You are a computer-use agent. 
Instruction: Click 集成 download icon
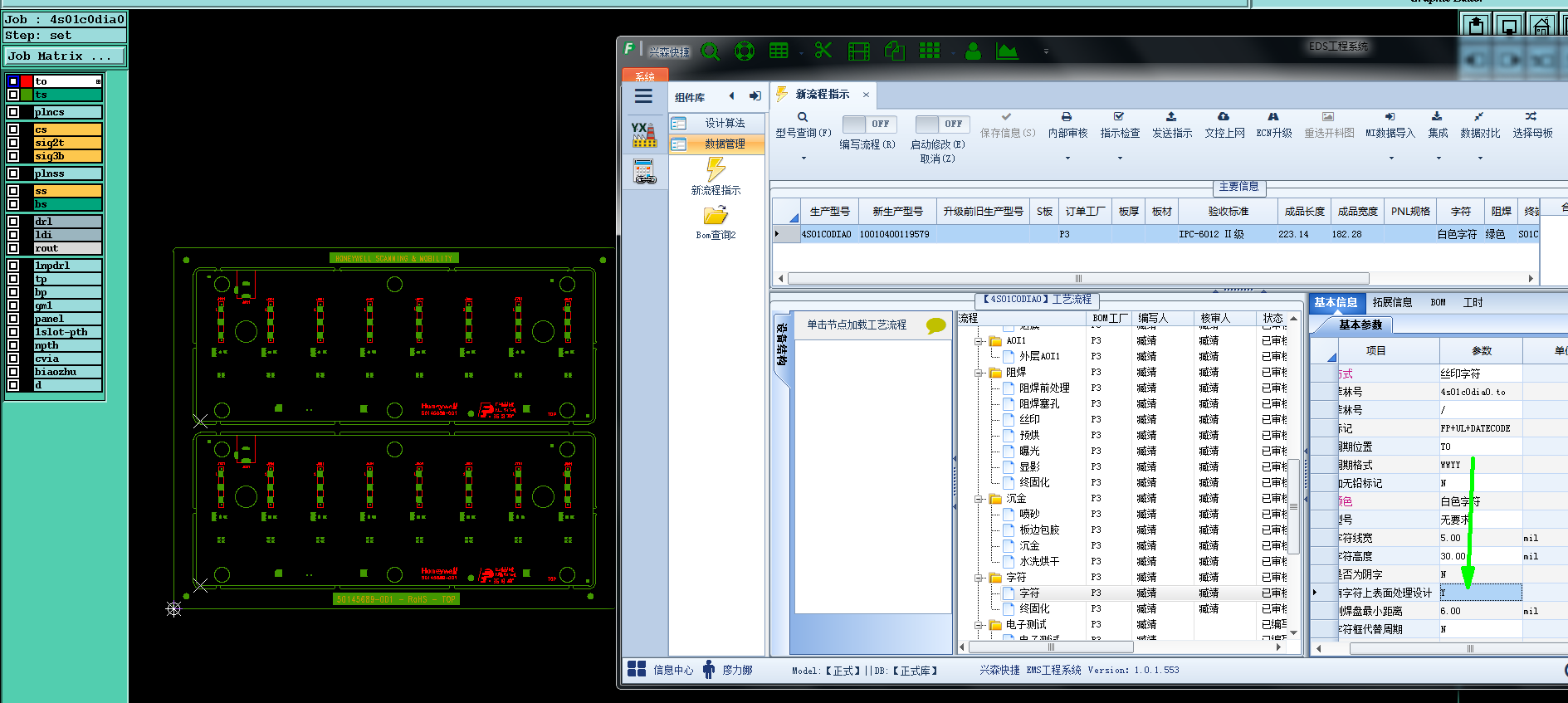[1437, 117]
